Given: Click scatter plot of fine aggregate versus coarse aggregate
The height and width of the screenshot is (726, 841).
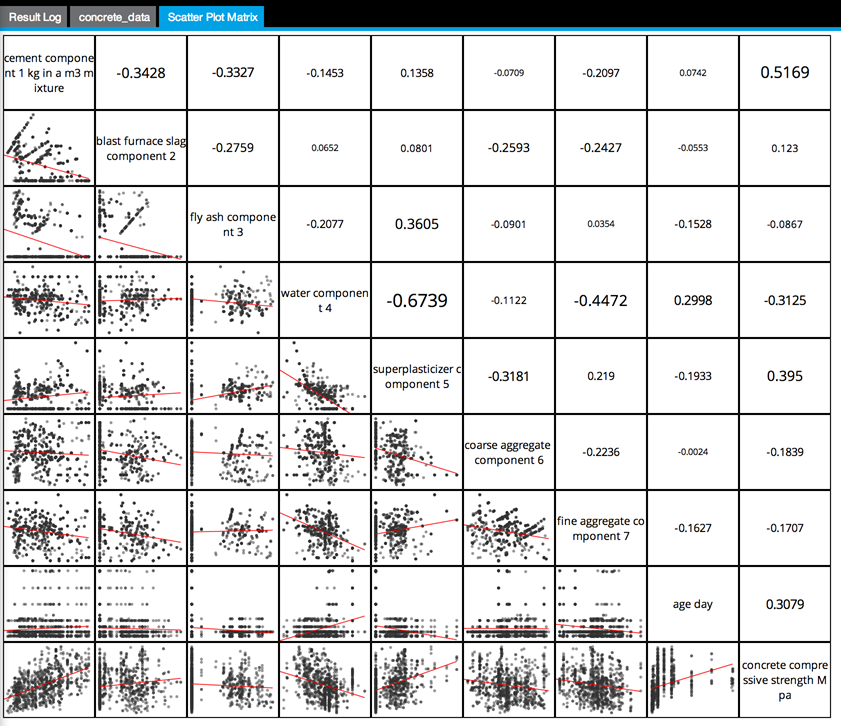Looking at the screenshot, I should pyautogui.click(x=509, y=528).
